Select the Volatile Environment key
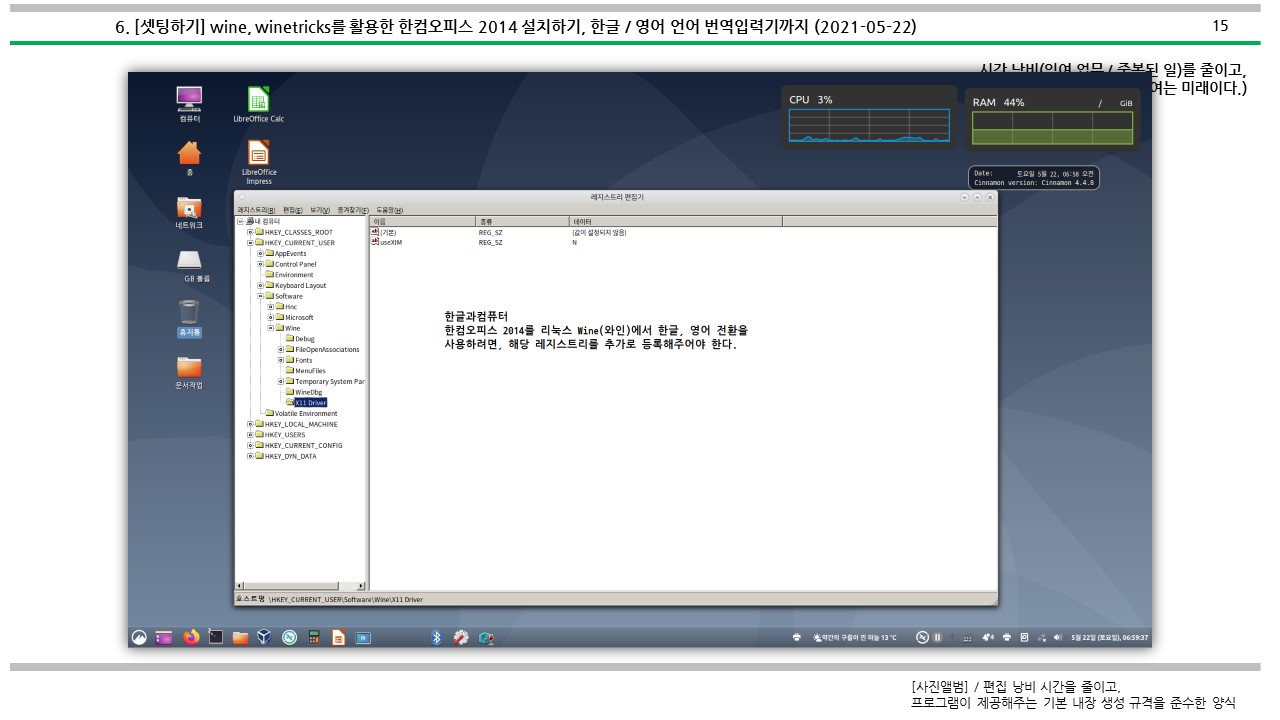This screenshot has width=1280, height=720. coord(306,414)
